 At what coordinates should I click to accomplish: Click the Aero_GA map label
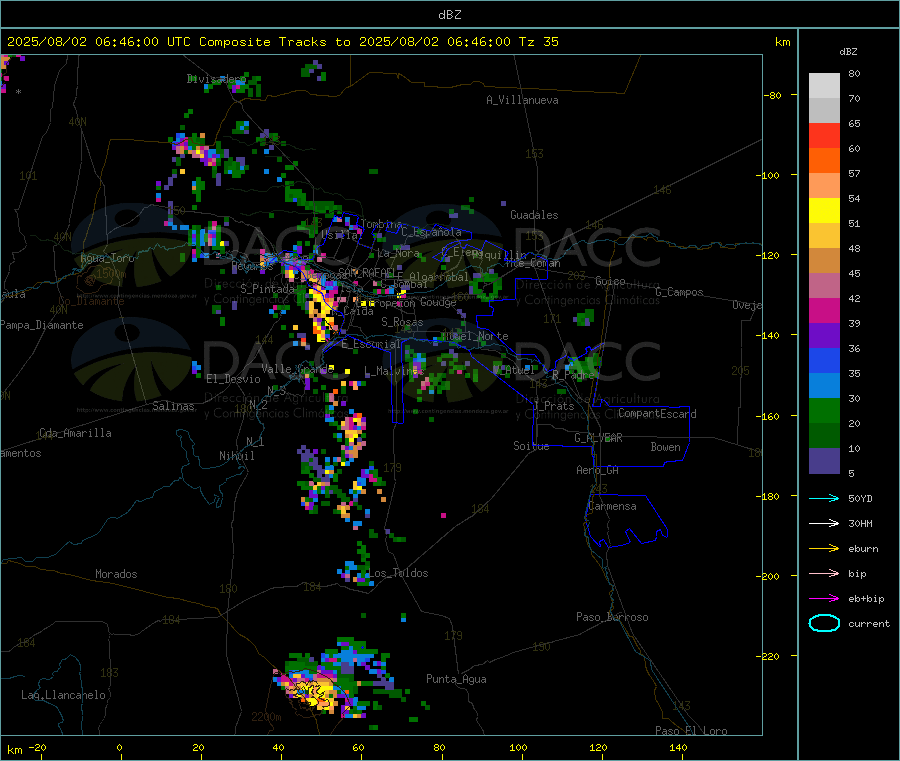(598, 471)
